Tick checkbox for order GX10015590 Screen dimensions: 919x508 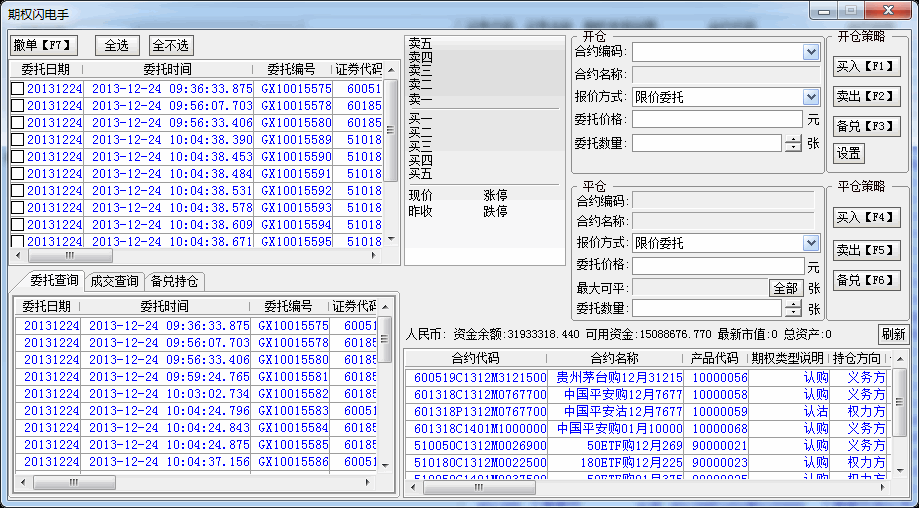coord(18,157)
